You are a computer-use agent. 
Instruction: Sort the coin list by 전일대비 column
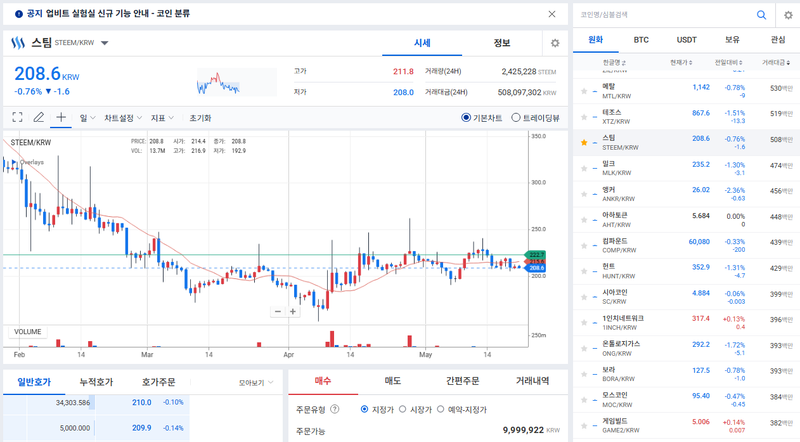pos(728,62)
